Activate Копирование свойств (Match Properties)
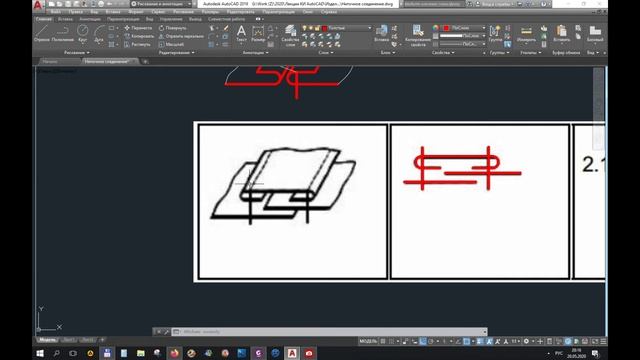Viewport: 640px width, 360px height. tap(418, 36)
